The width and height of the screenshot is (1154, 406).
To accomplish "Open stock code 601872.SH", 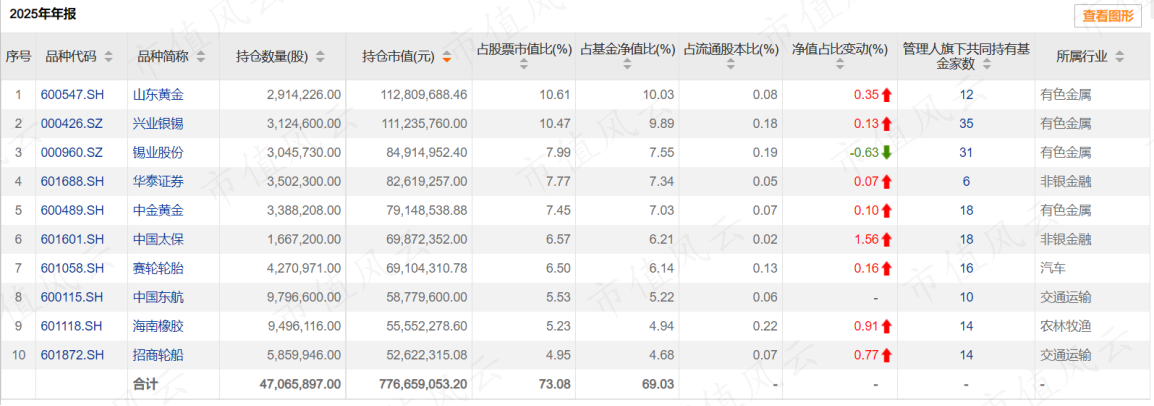I will pyautogui.click(x=72, y=355).
